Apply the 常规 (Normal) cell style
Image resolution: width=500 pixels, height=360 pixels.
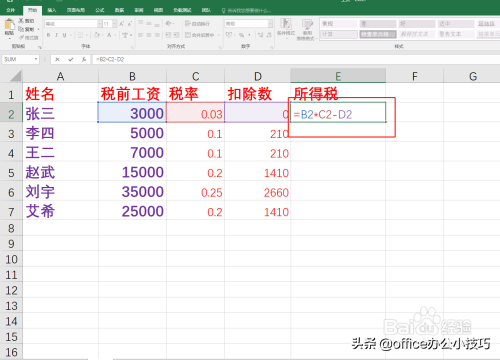[x=339, y=24]
